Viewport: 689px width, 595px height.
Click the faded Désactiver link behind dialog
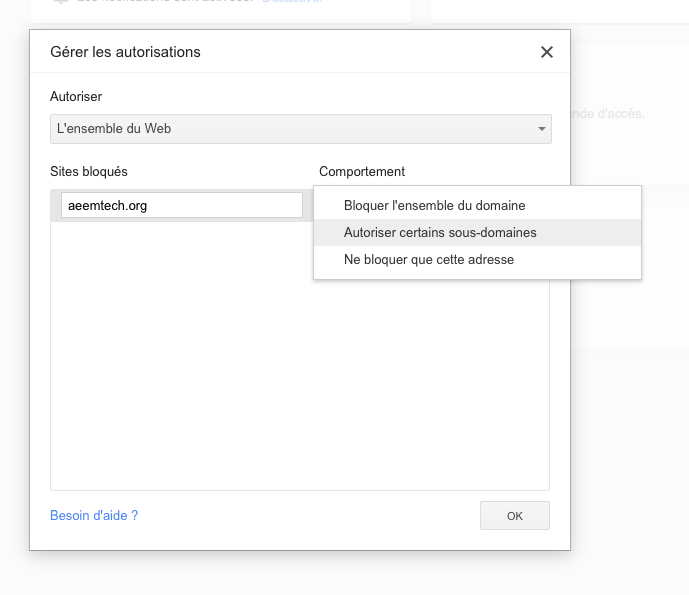[x=292, y=3]
